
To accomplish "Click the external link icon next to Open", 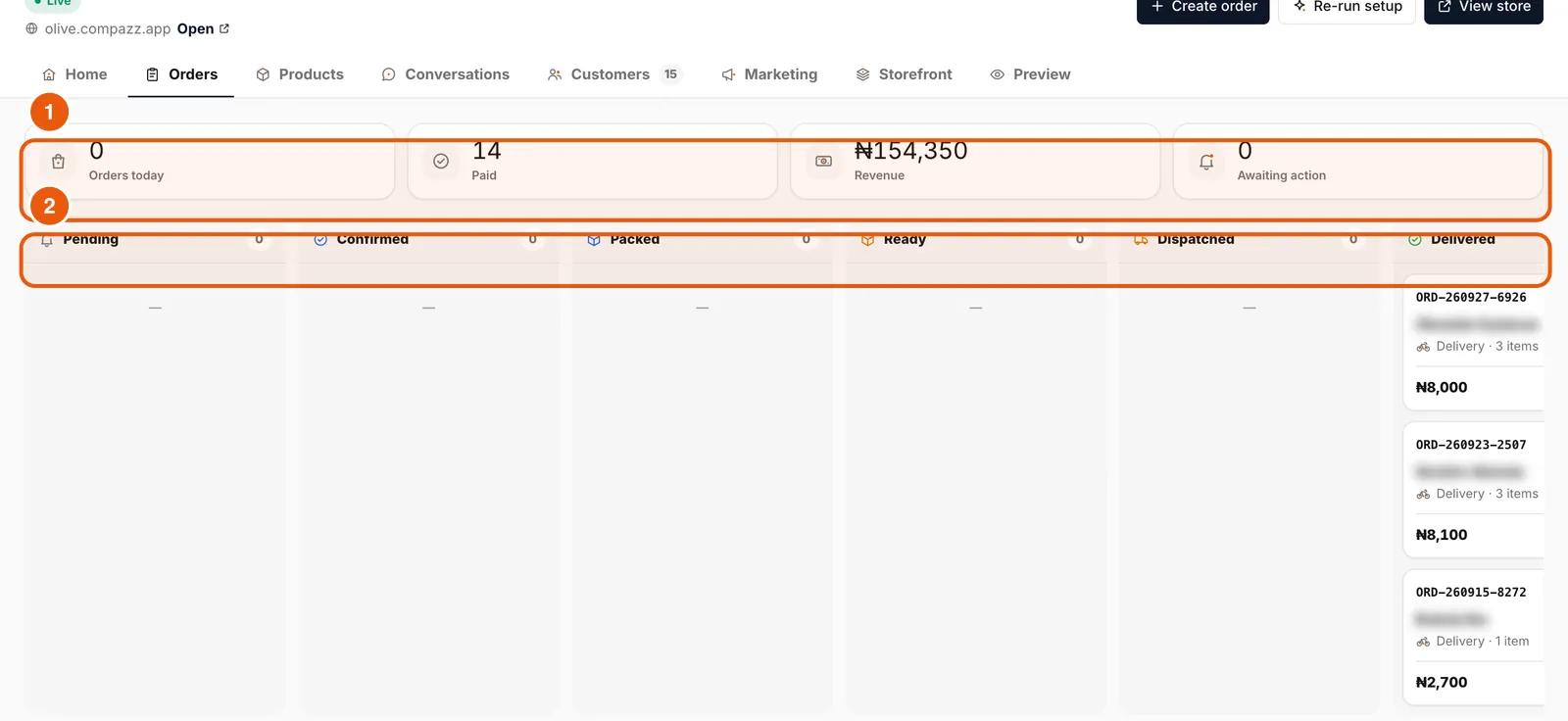I will pos(224,28).
